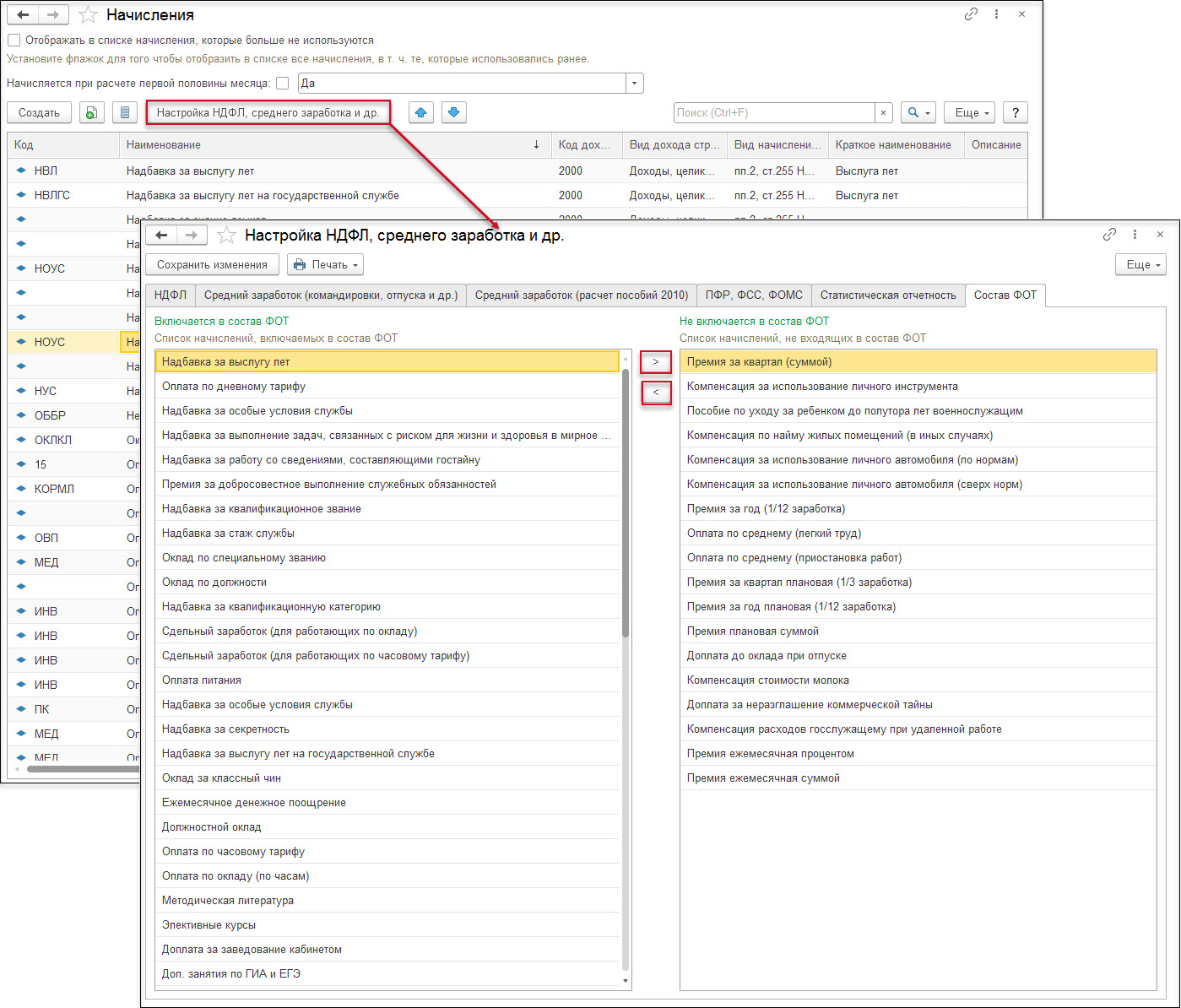The image size is (1181, 1008).
Task: Select Оплата по дневному тарифу in included list
Action: tap(387, 386)
